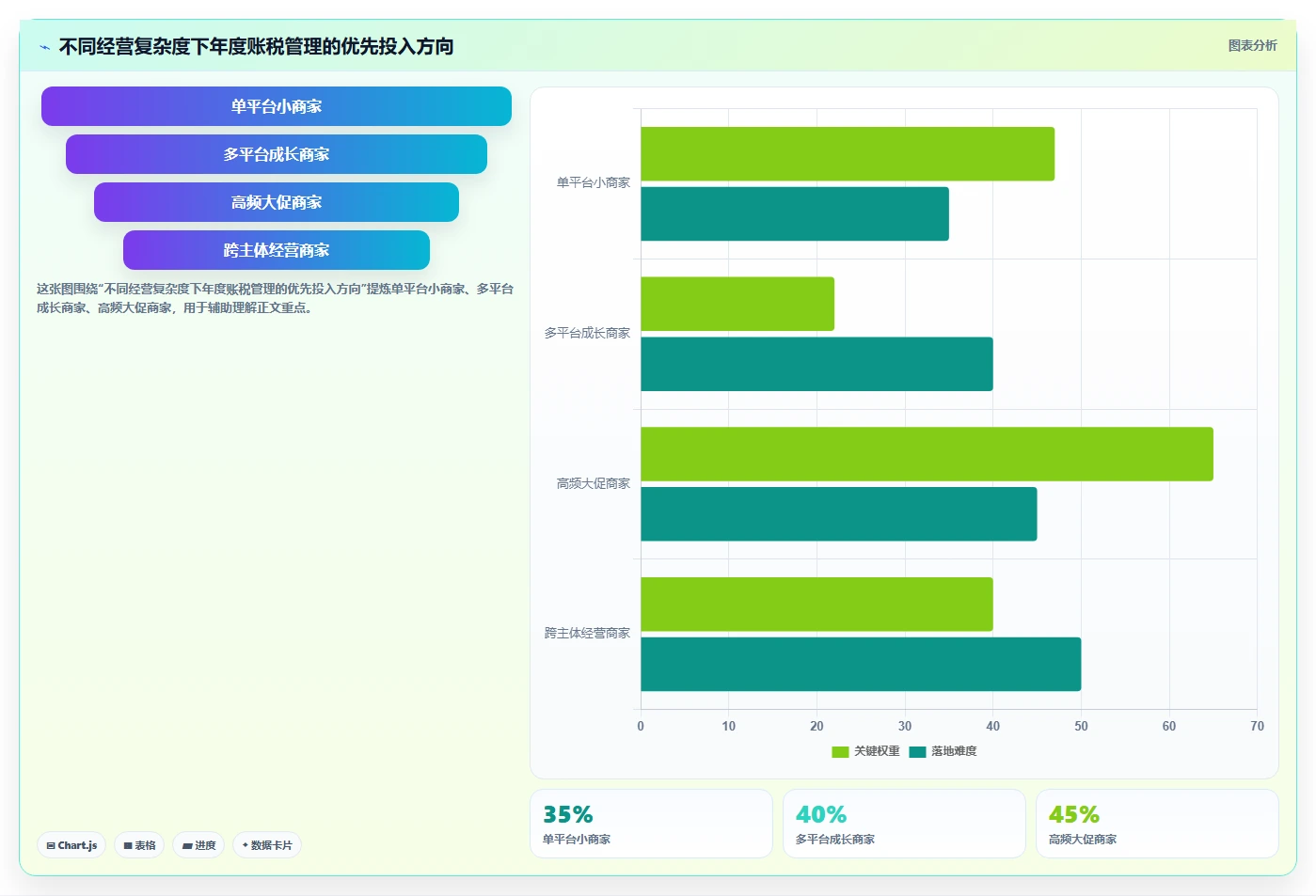
Task: Click the 多平台成长商家 y-axis label
Action: tap(587, 333)
